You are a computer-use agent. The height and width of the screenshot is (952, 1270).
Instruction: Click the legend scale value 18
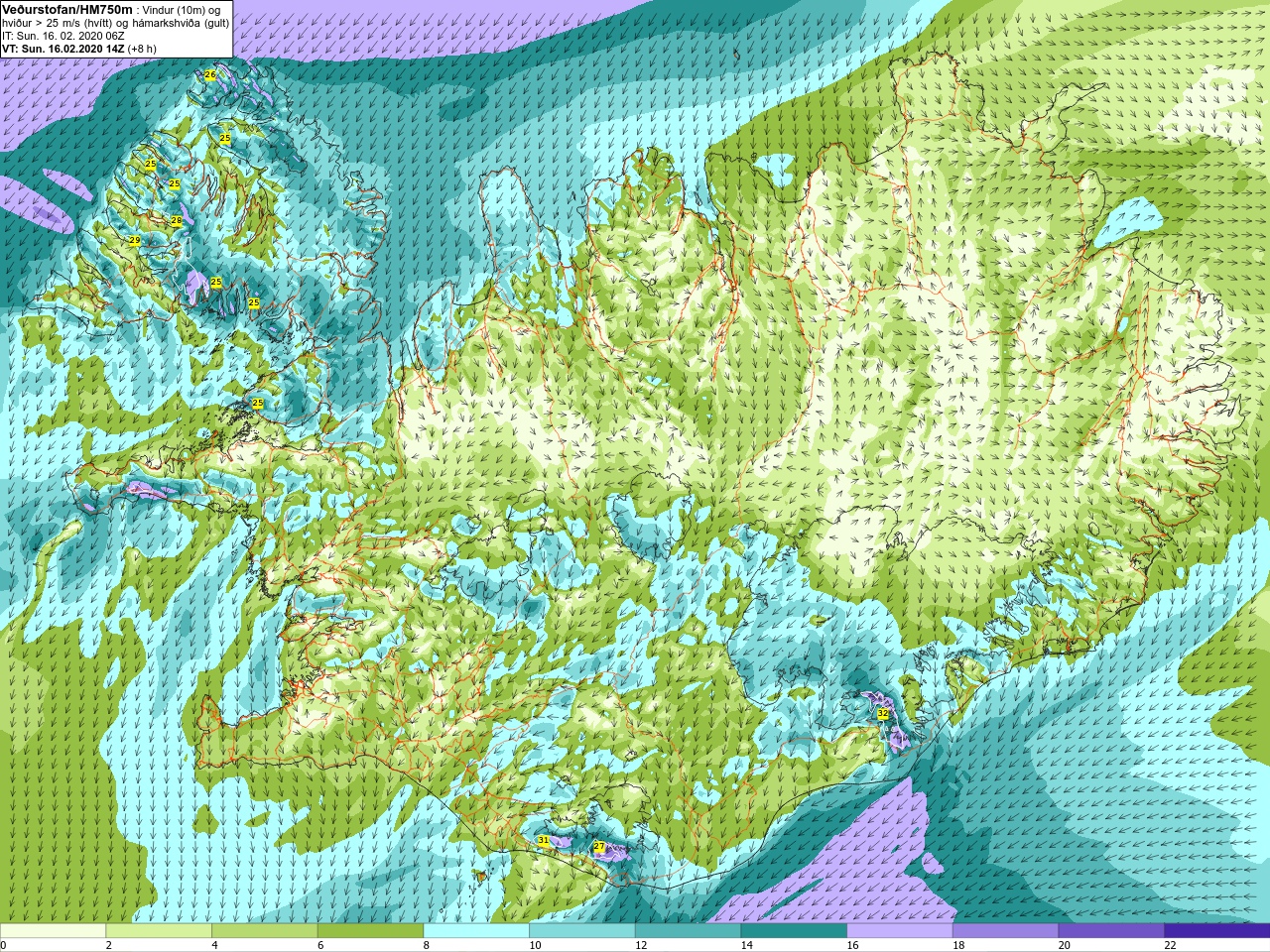tap(958, 945)
